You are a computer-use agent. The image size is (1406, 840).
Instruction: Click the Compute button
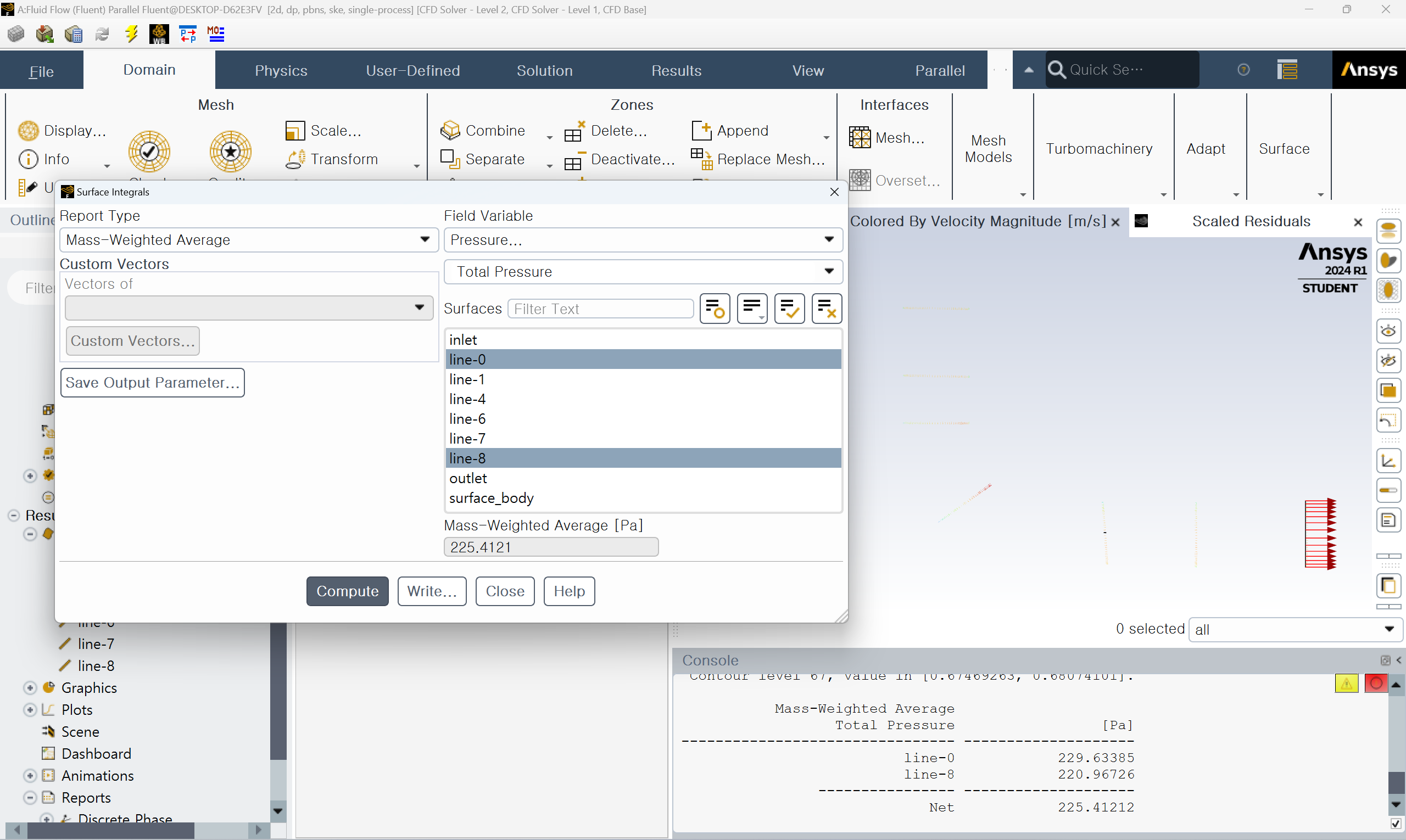(x=347, y=591)
